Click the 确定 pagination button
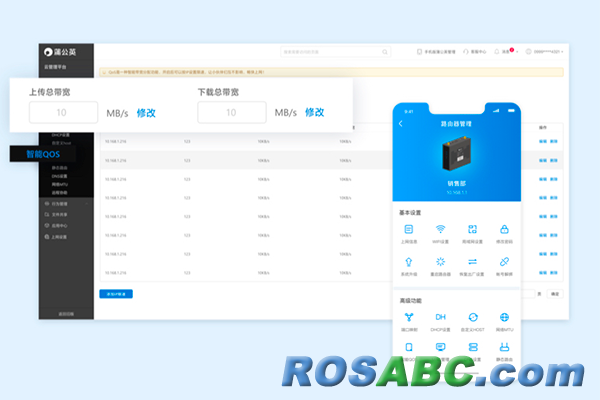Screen dimensions: 600x400 pos(555,294)
